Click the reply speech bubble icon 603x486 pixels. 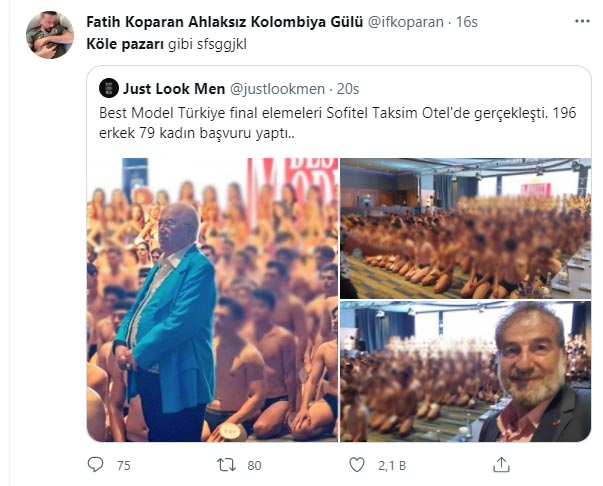click(x=95, y=465)
